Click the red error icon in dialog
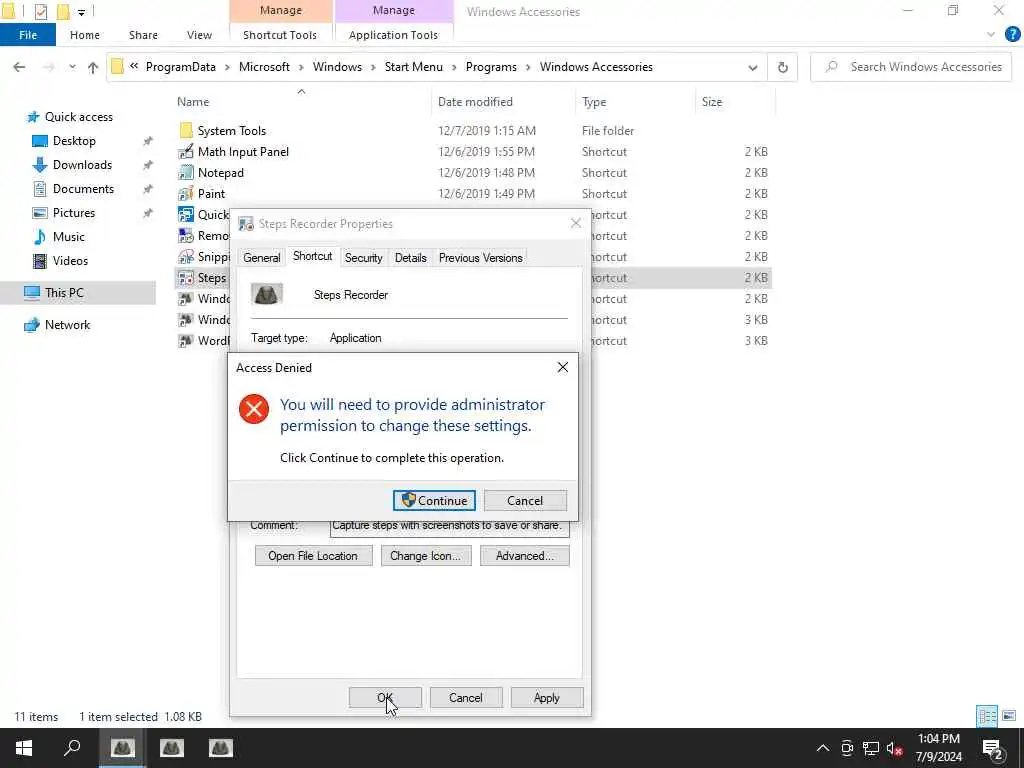1024x768 pixels. tap(254, 409)
